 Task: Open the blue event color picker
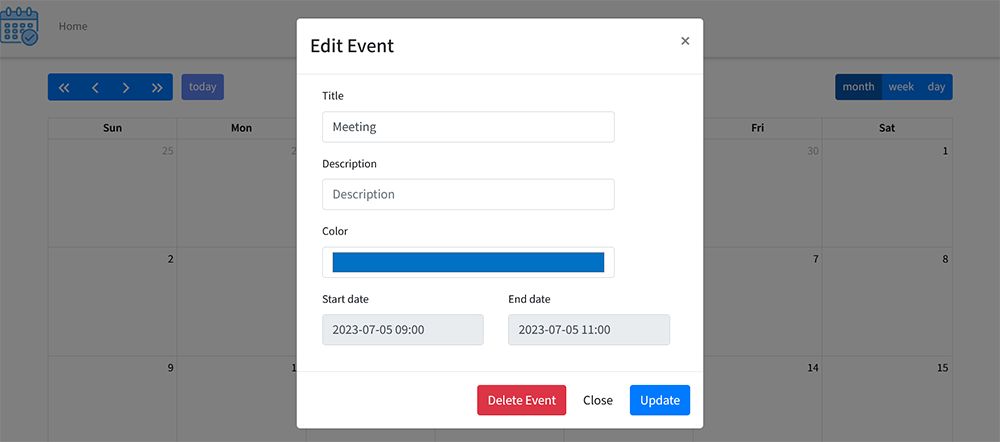tap(468, 262)
